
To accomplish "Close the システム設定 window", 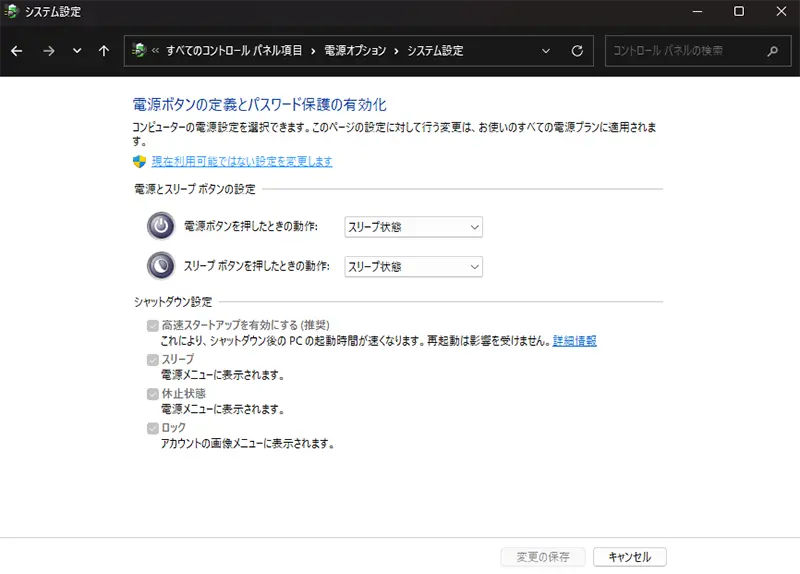I will 781,11.
